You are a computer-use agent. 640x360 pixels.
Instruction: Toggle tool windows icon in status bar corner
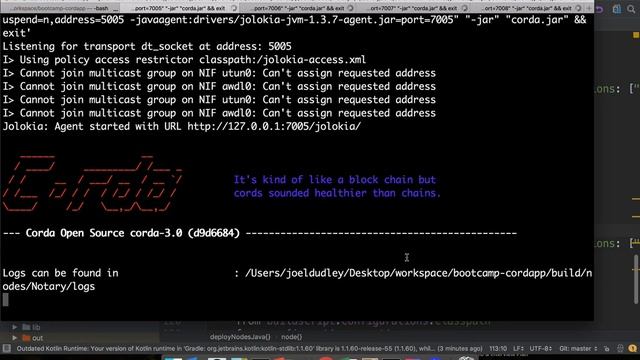pos(7,348)
